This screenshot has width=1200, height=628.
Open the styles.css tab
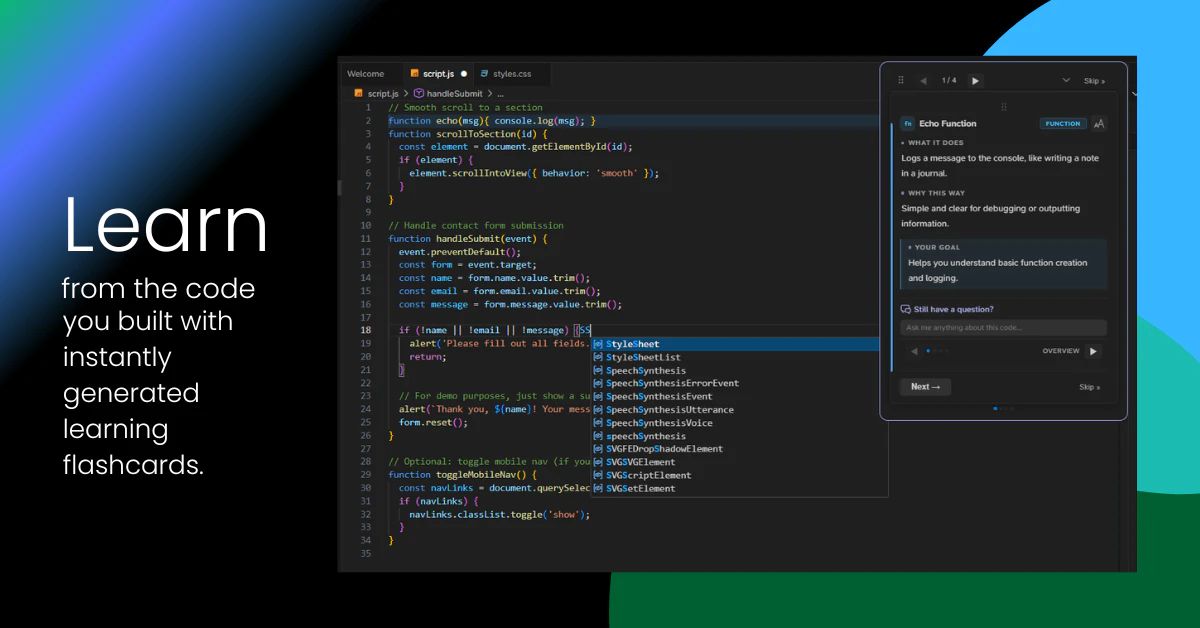tap(511, 74)
